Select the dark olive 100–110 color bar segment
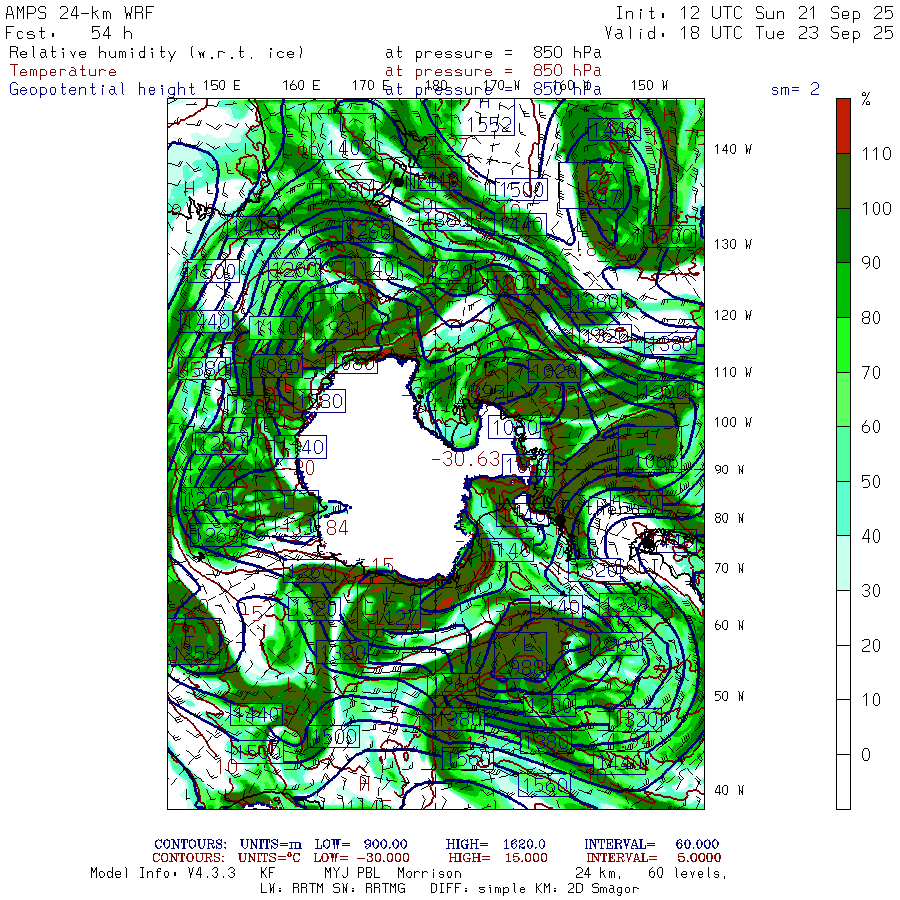Image resolution: width=900 pixels, height=900 pixels. (x=843, y=180)
